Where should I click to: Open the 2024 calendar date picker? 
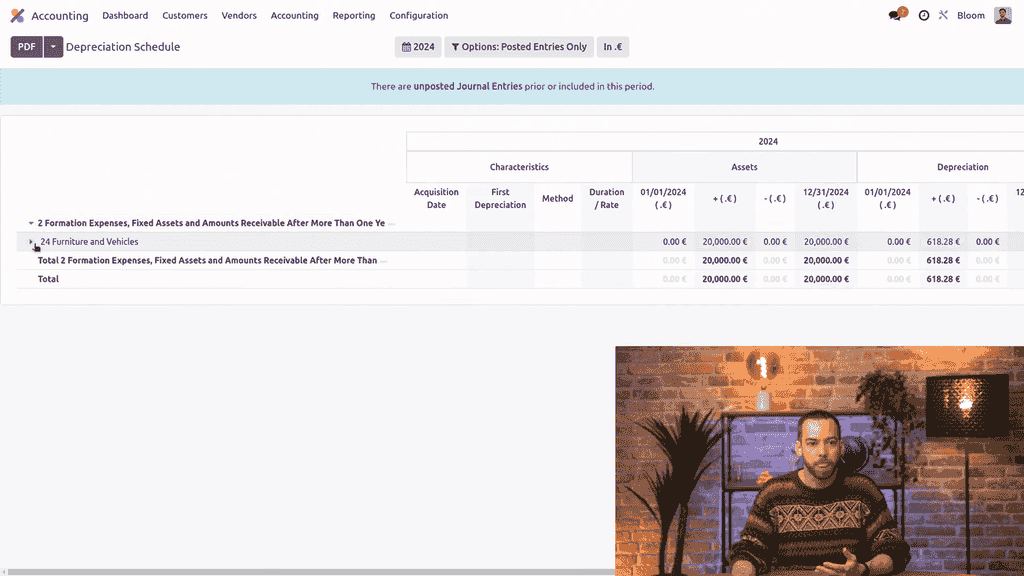point(418,47)
